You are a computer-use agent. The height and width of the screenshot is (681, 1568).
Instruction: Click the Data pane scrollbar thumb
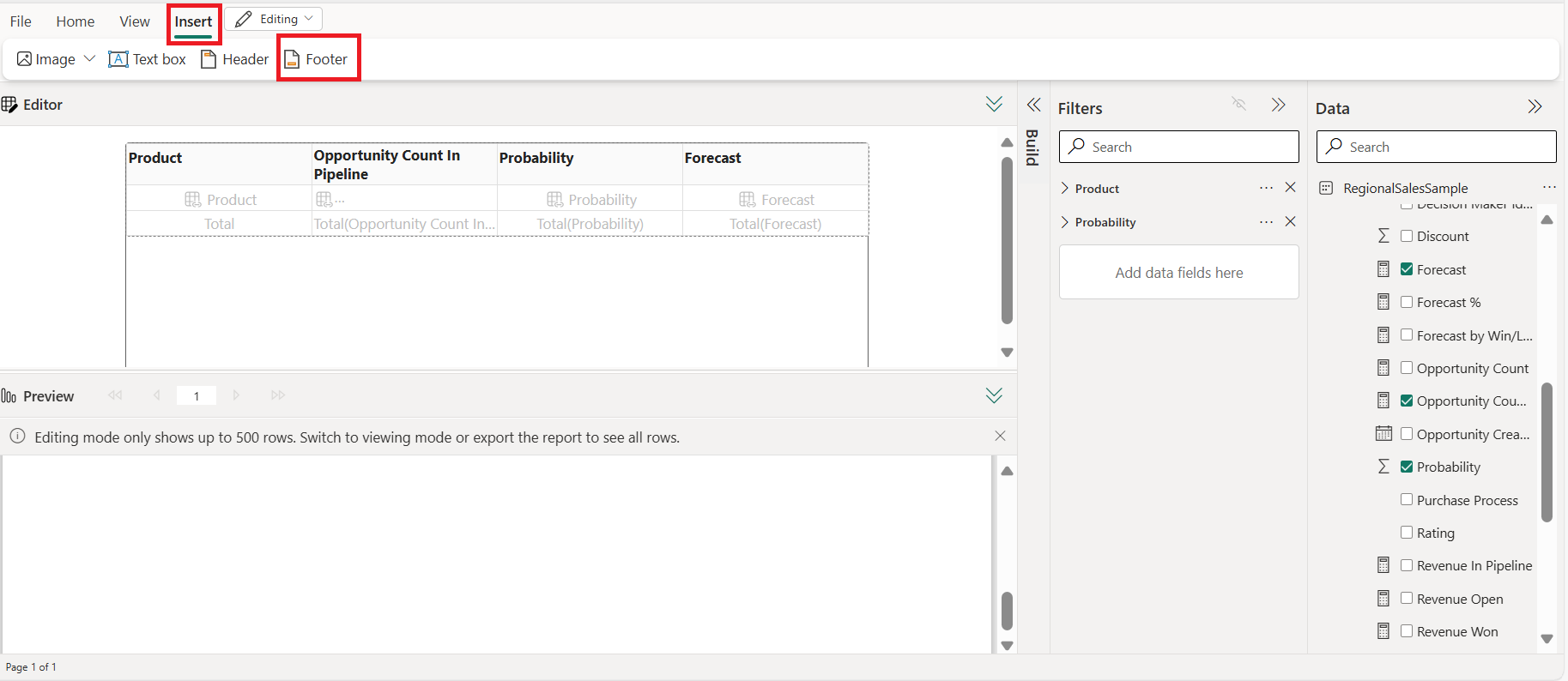click(x=1547, y=452)
